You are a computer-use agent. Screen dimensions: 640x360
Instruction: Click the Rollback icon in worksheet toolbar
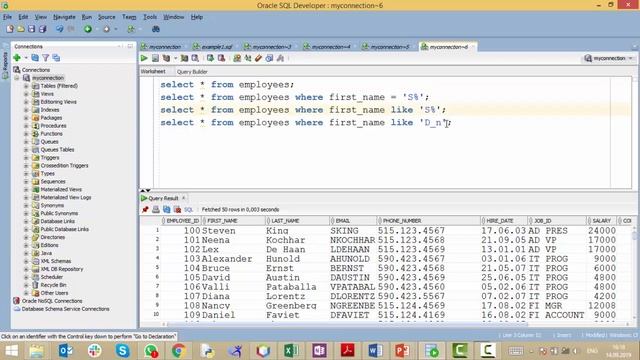coord(221,58)
